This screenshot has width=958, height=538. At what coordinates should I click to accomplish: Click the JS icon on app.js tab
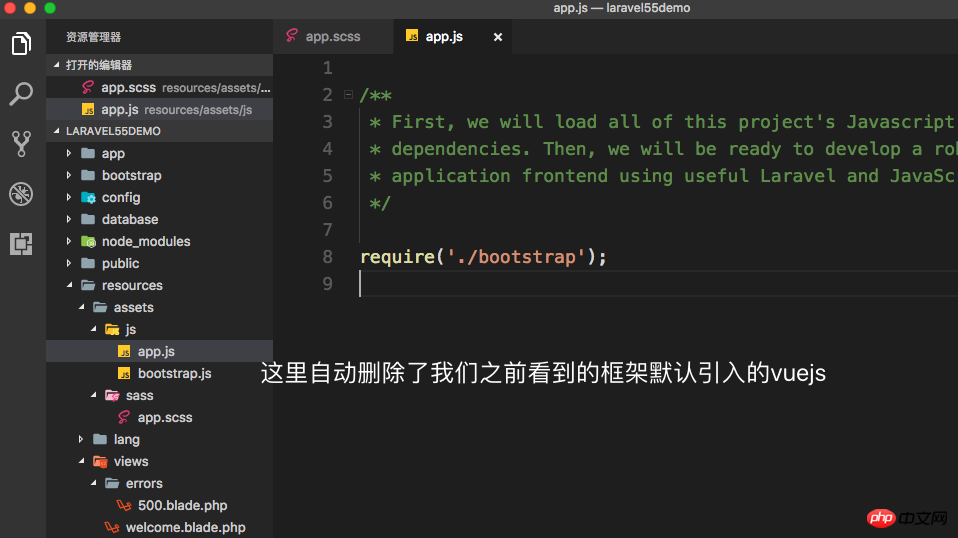point(412,36)
